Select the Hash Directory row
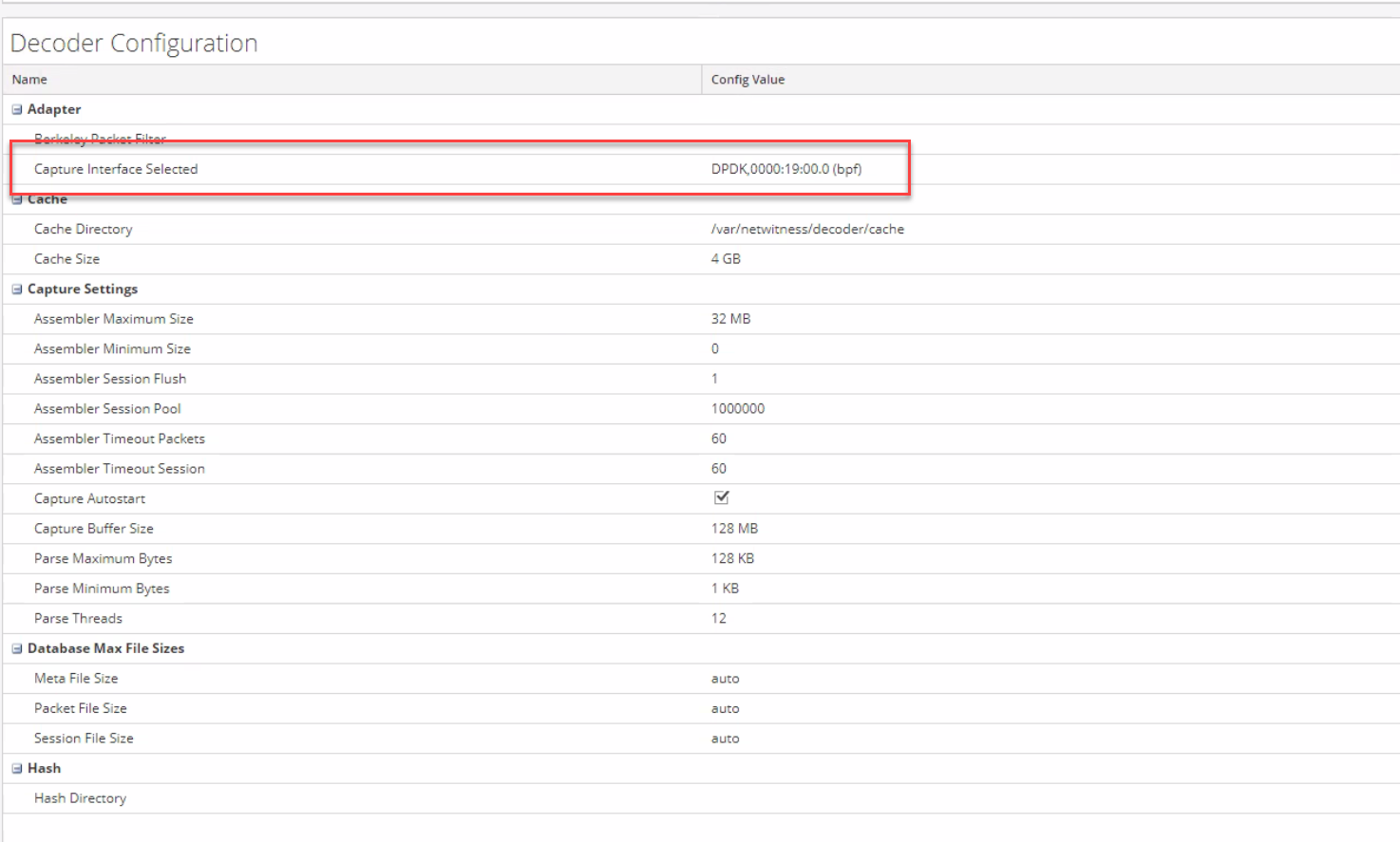Screen dimensions: 1400x842 click(80, 798)
